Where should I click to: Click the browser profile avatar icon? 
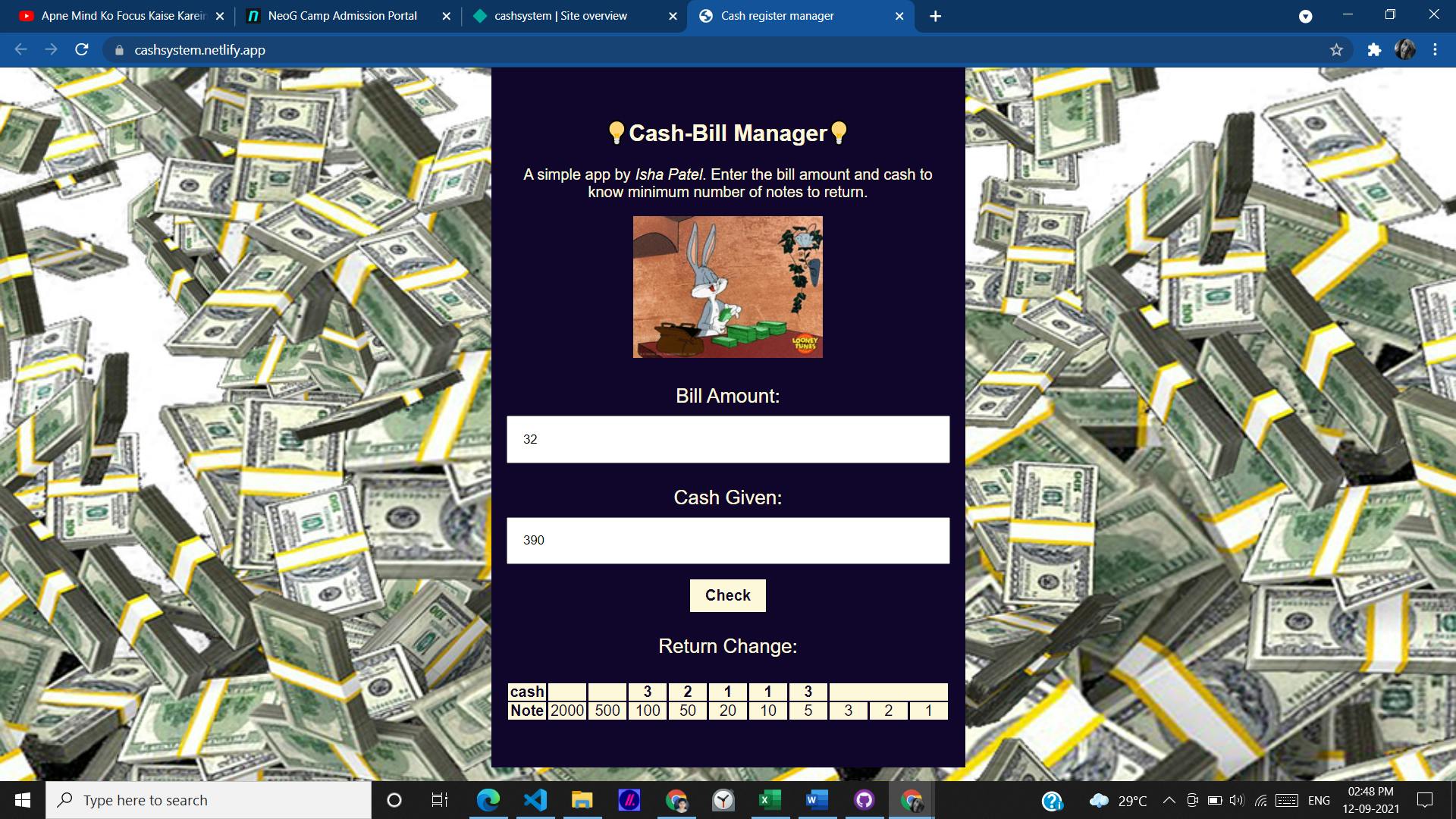(1407, 50)
